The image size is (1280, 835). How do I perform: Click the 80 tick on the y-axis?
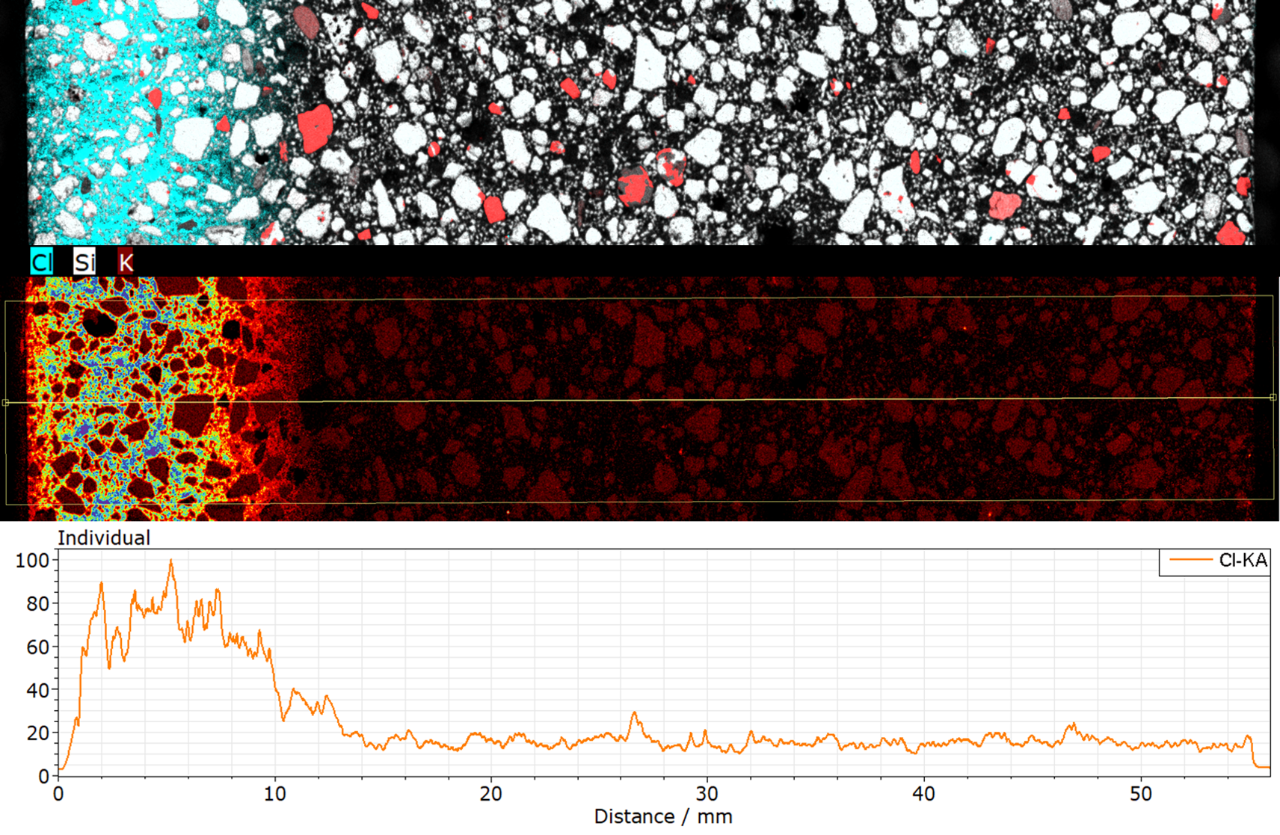[38, 604]
